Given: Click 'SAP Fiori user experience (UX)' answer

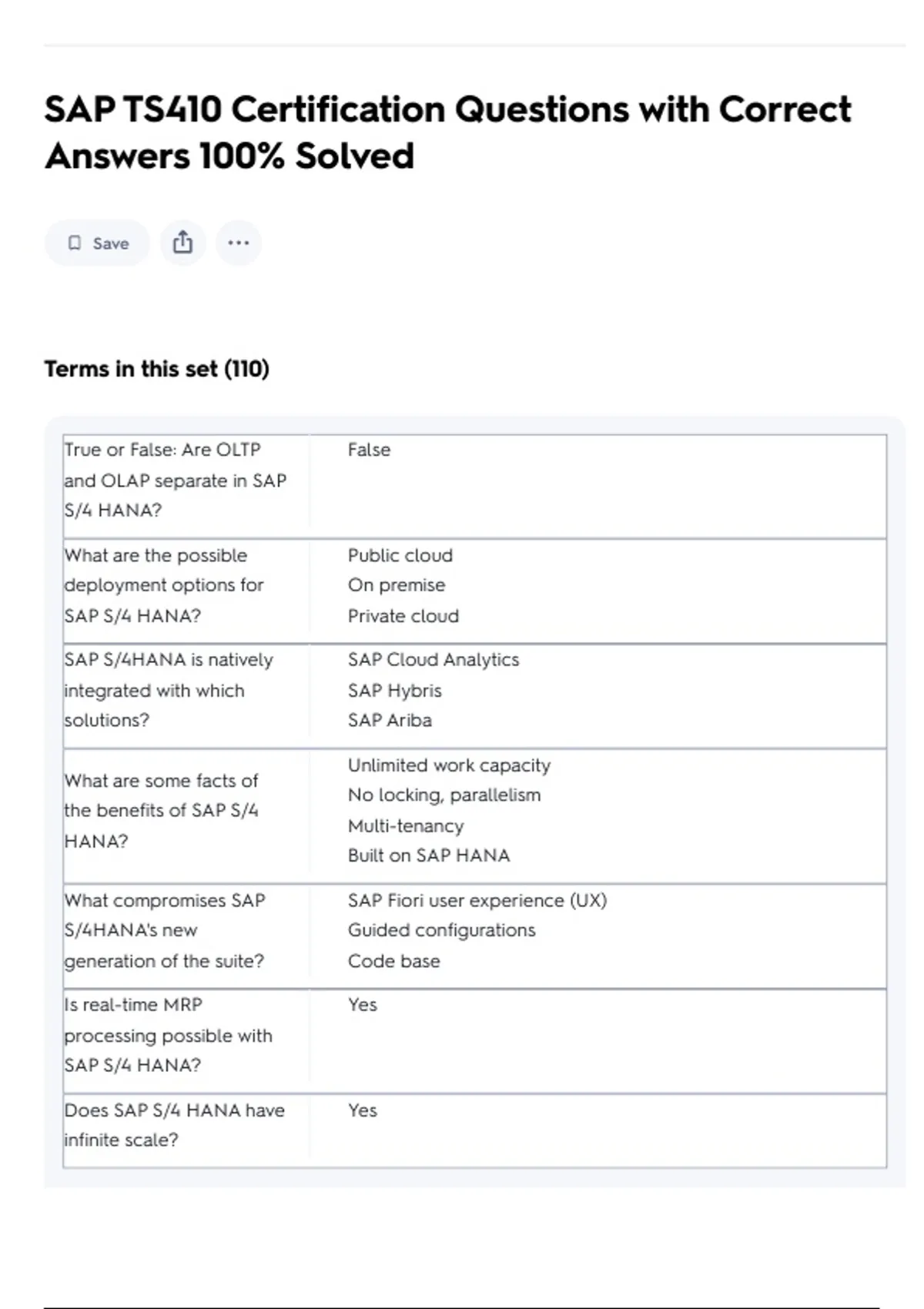Looking at the screenshot, I should tap(477, 900).
